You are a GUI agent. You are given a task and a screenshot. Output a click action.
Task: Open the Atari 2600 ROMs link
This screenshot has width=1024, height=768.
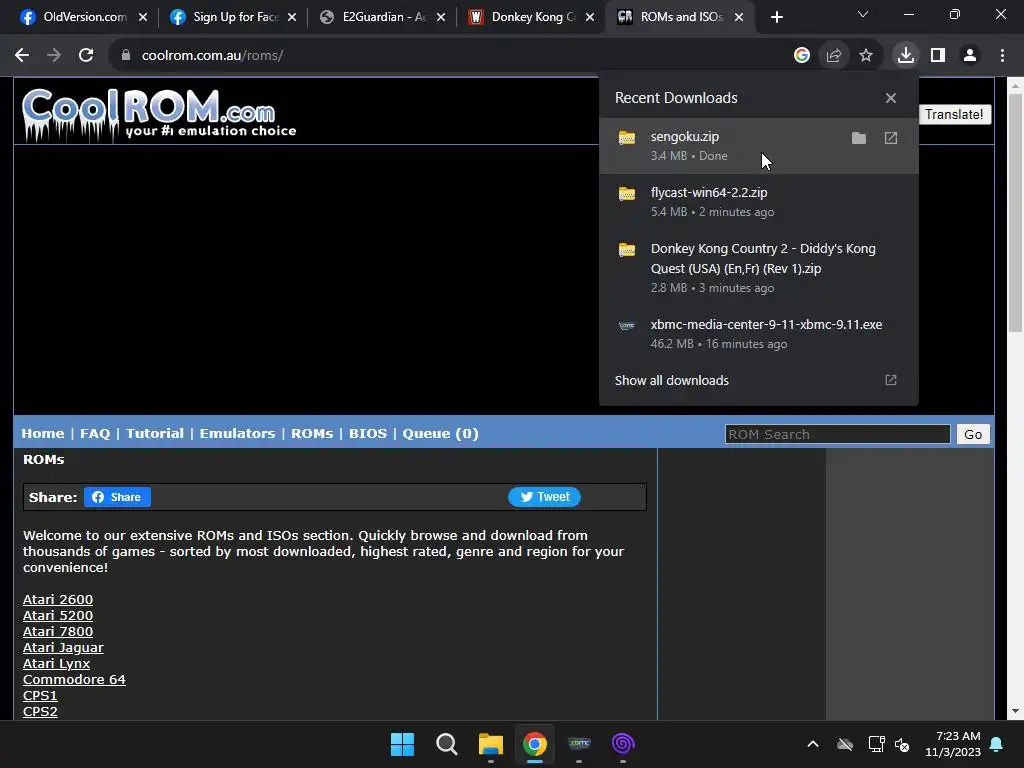[58, 600]
